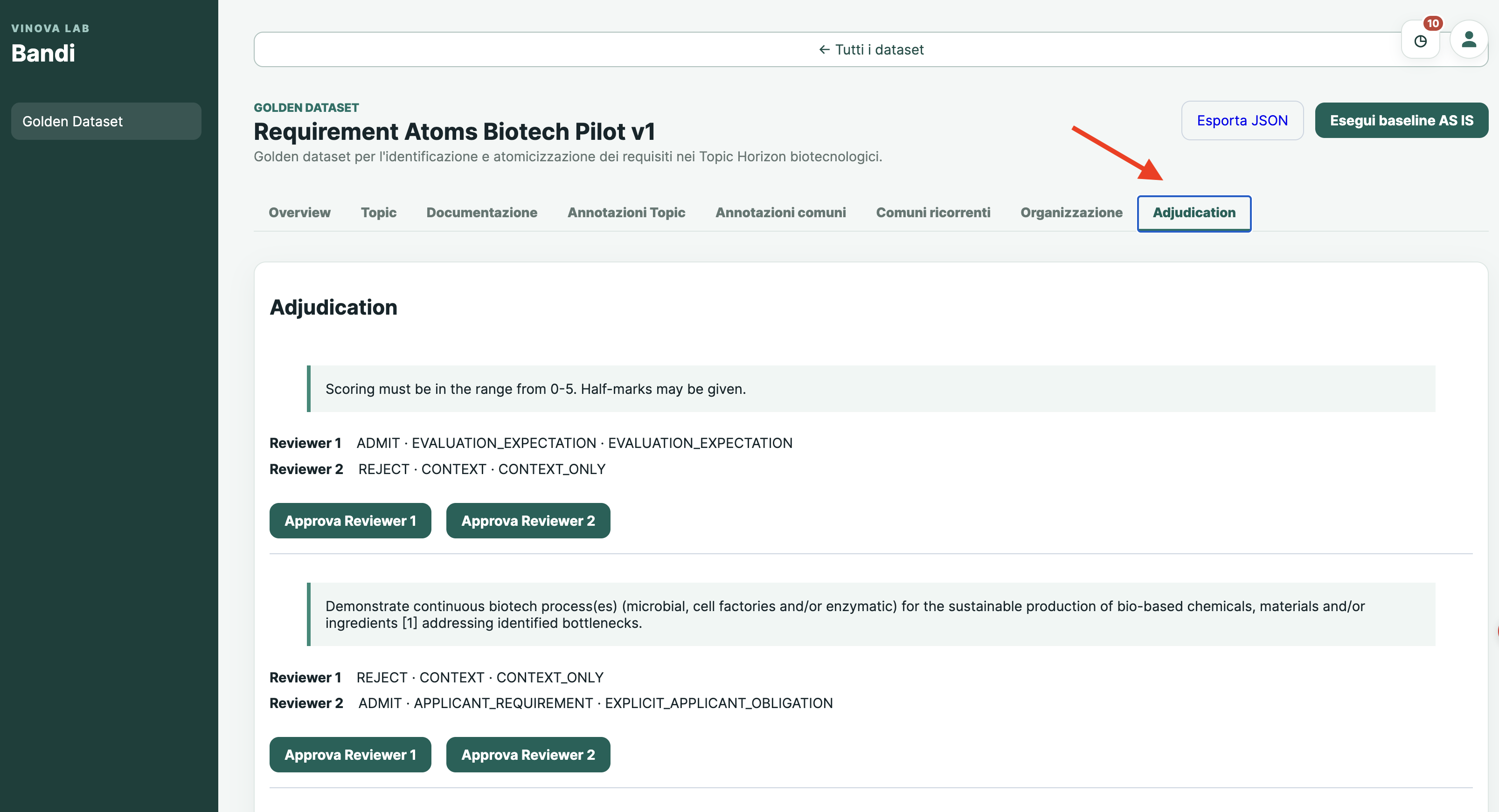
Task: Select the Annotazioni comuni tab
Action: tap(780, 212)
